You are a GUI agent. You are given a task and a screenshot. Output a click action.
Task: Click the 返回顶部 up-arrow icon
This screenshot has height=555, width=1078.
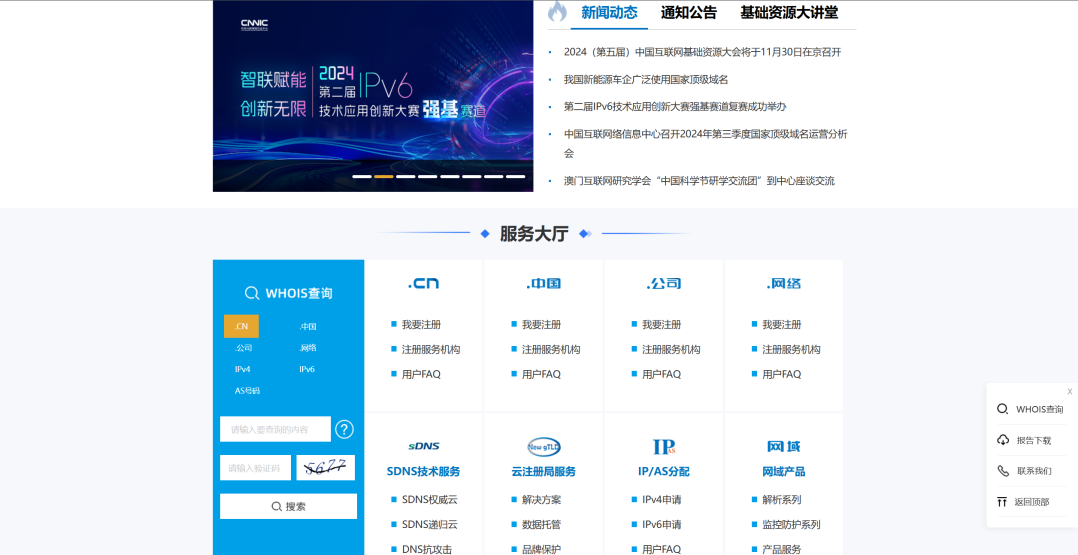(1002, 502)
